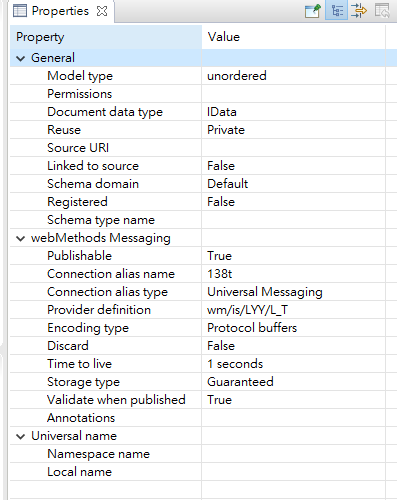Click wm/is/LYY/L_T value
The image size is (397, 500).
tap(248, 310)
